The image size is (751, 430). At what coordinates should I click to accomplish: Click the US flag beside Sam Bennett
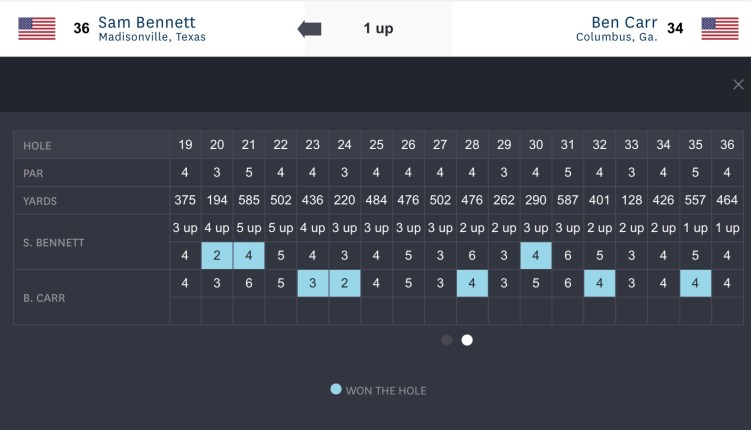(37, 28)
